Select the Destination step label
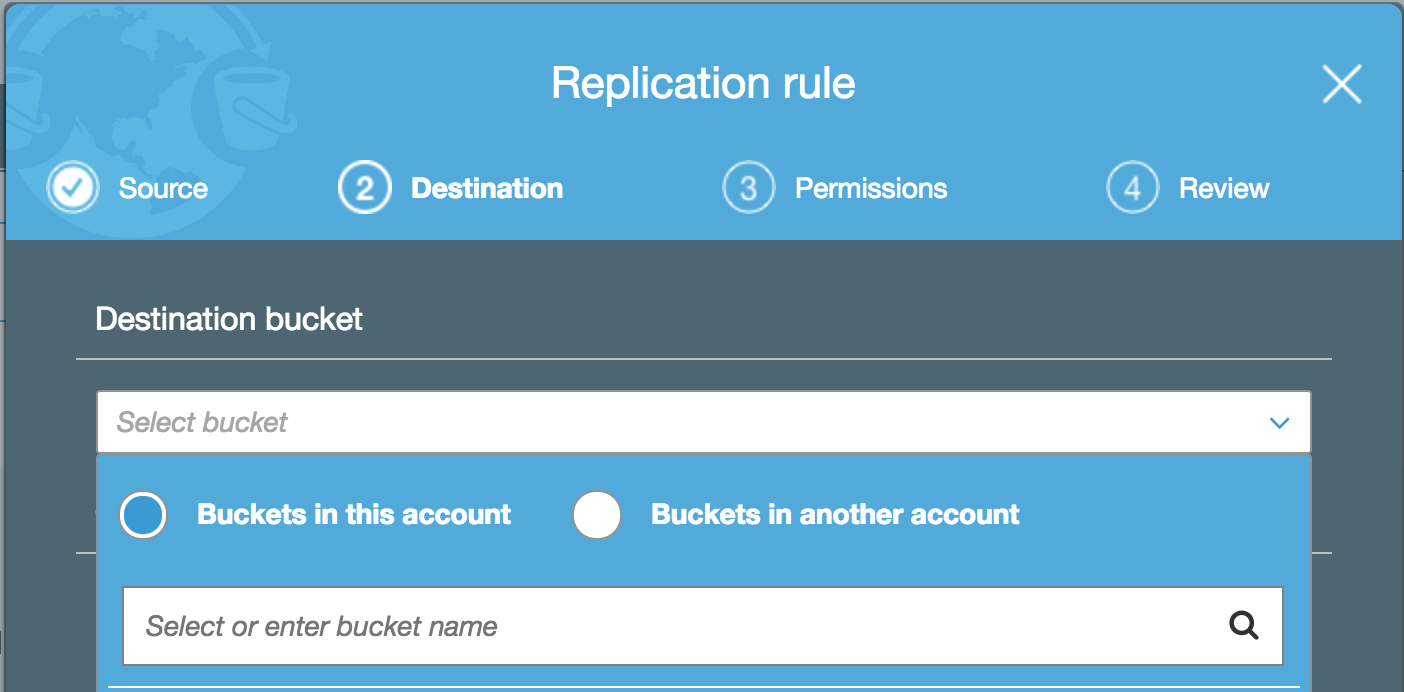The image size is (1404, 692). (487, 188)
